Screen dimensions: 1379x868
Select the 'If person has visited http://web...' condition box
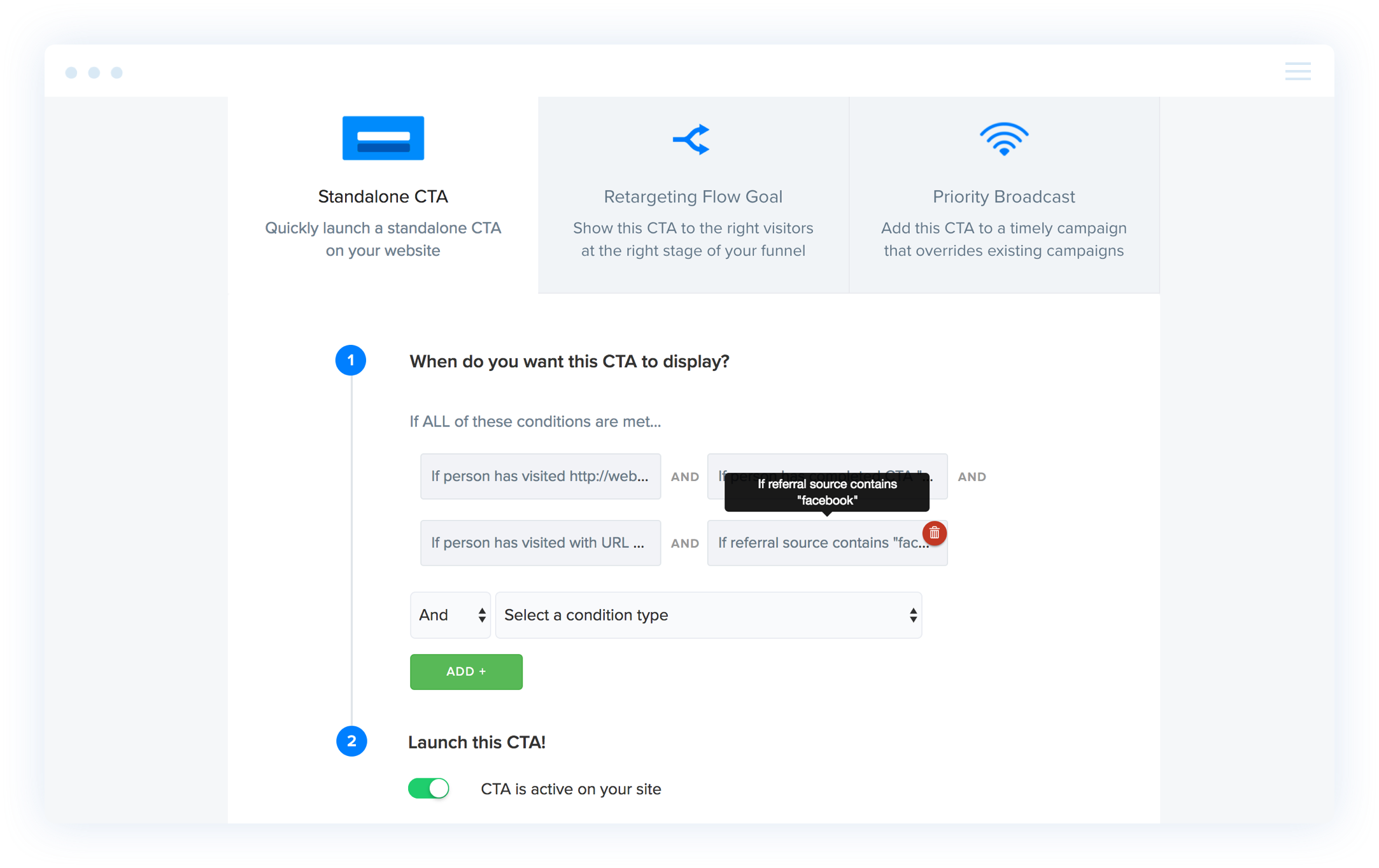[540, 476]
